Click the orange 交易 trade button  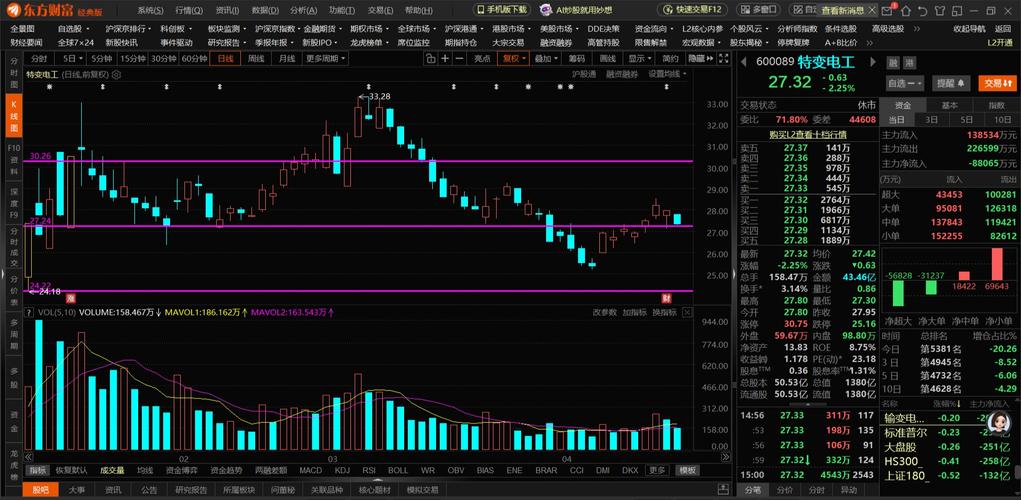point(996,83)
